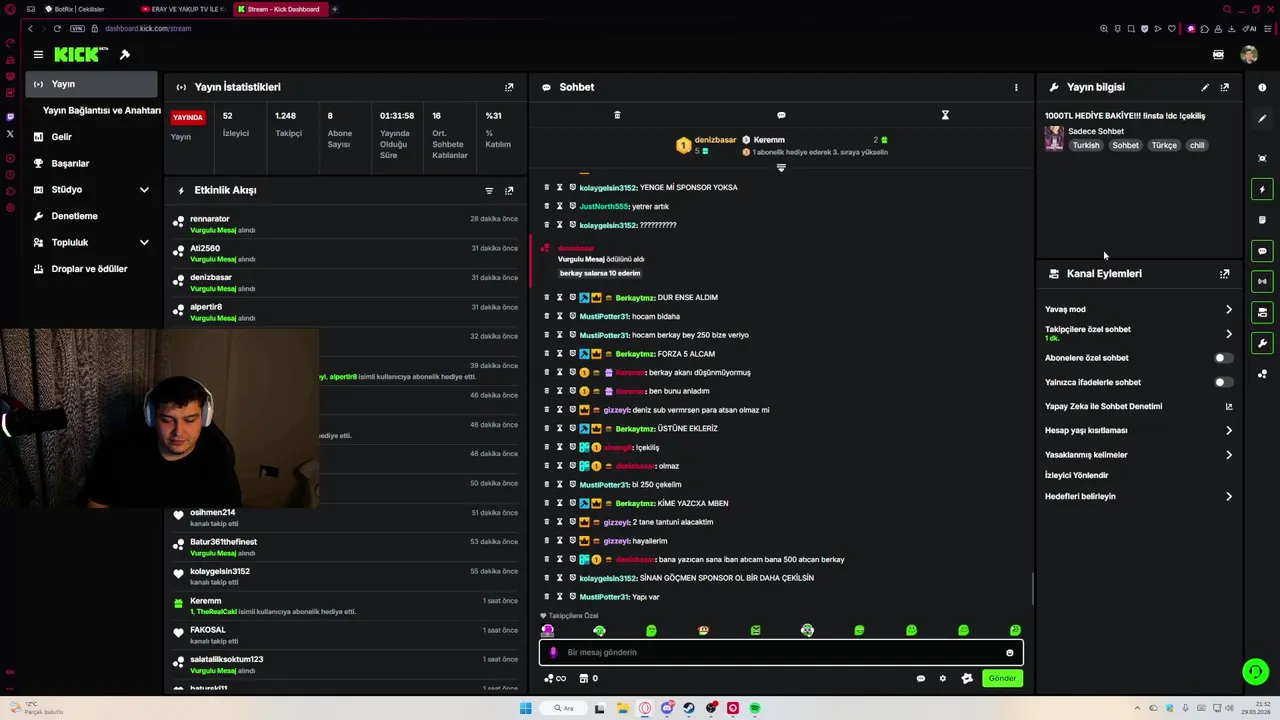Open Hedefleri belirleyin options arrow
The width and height of the screenshot is (1280, 720).
[x=1229, y=497]
